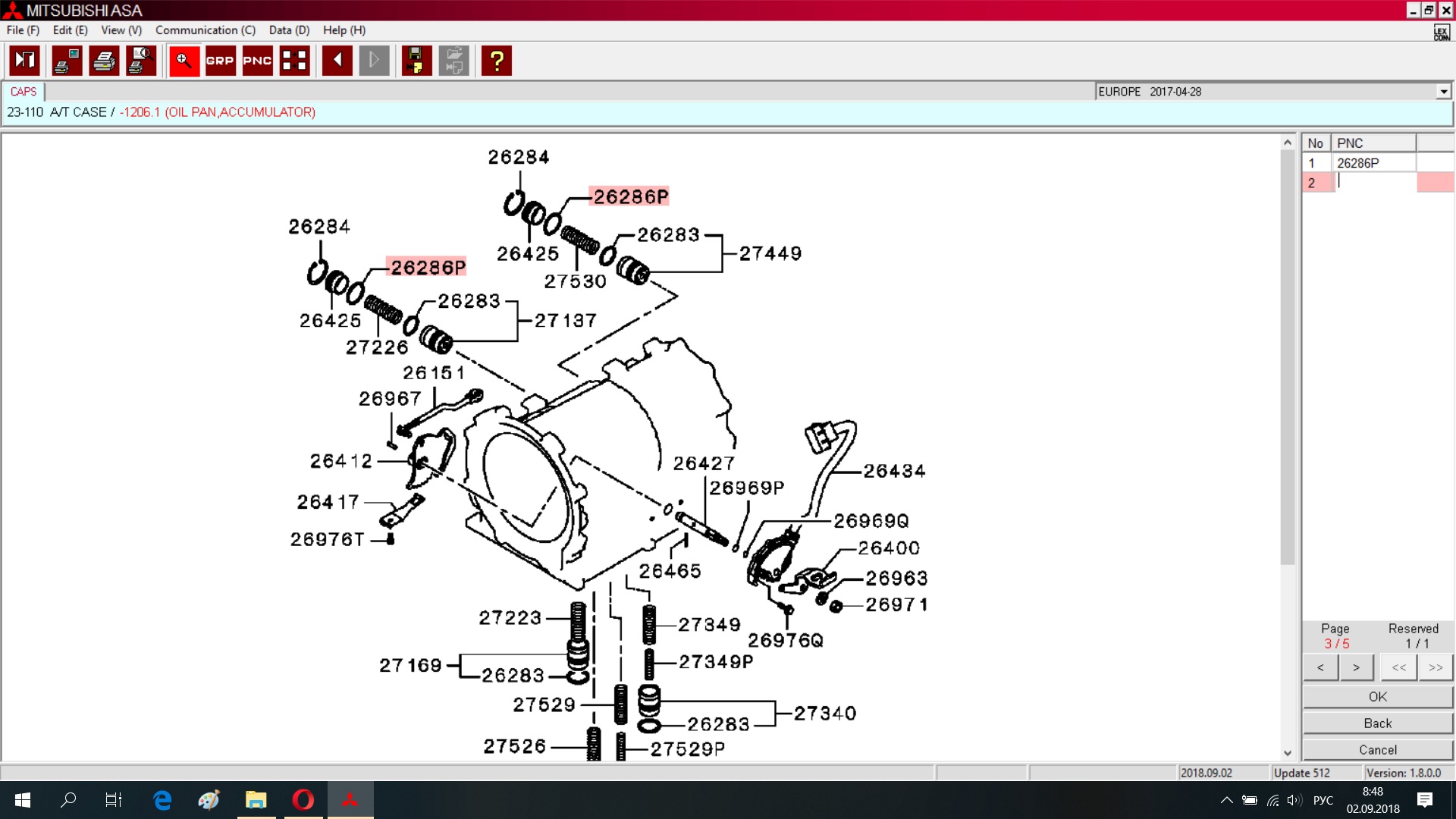
Task: Toggle the zoom magnifier tool
Action: click(x=184, y=61)
